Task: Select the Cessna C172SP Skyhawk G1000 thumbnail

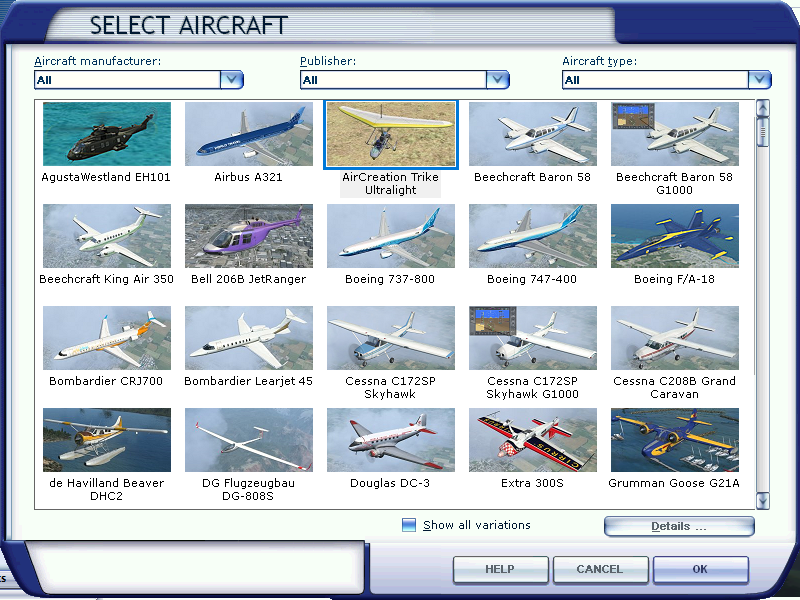Action: pyautogui.click(x=533, y=338)
